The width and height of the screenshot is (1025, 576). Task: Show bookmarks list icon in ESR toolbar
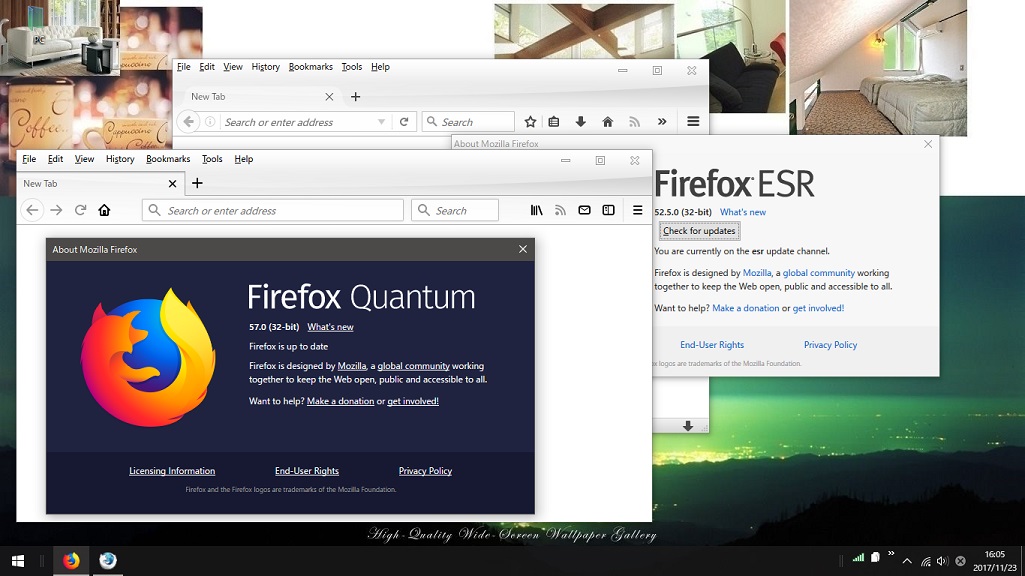tap(554, 122)
